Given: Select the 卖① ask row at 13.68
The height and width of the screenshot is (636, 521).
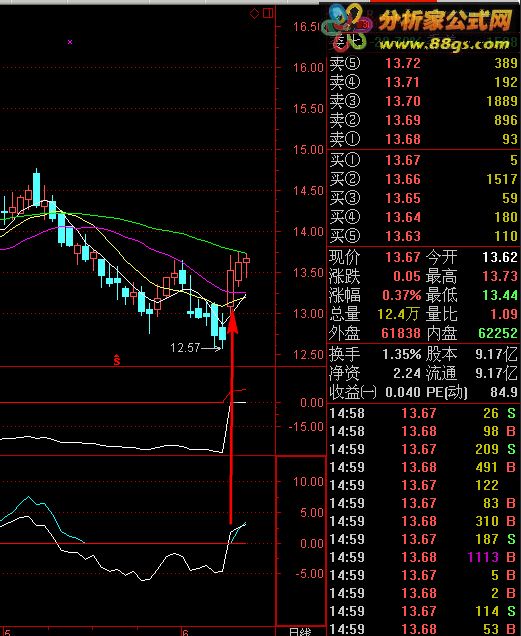Looking at the screenshot, I should [x=423, y=140].
